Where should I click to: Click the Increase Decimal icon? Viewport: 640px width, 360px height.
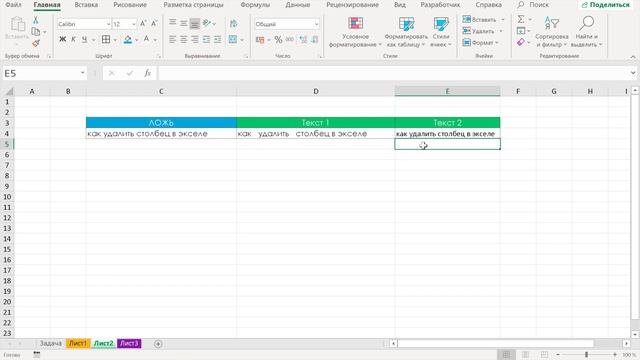click(303, 40)
